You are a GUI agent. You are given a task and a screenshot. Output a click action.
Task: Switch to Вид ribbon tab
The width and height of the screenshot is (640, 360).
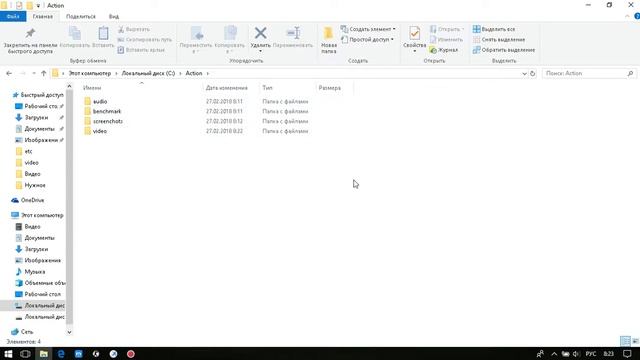click(114, 17)
